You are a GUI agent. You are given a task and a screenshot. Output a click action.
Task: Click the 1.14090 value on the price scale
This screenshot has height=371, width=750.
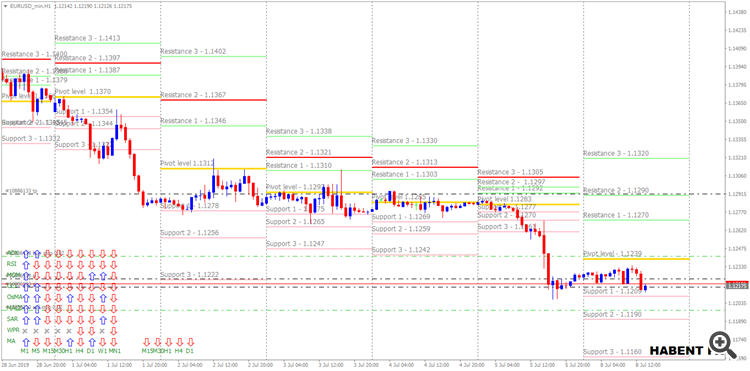737,49
